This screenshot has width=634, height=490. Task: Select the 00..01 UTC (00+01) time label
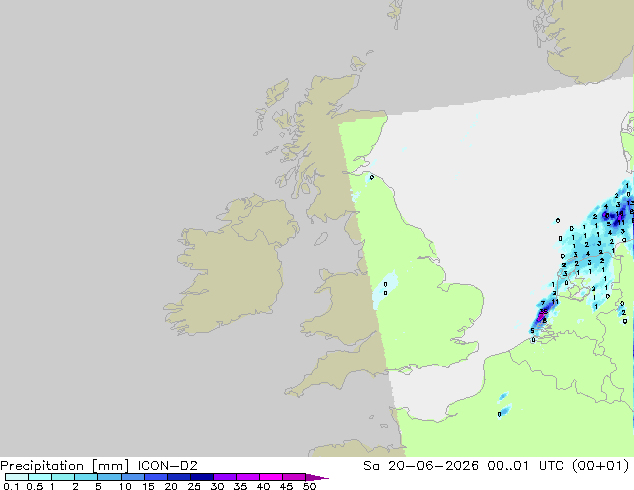558,466
